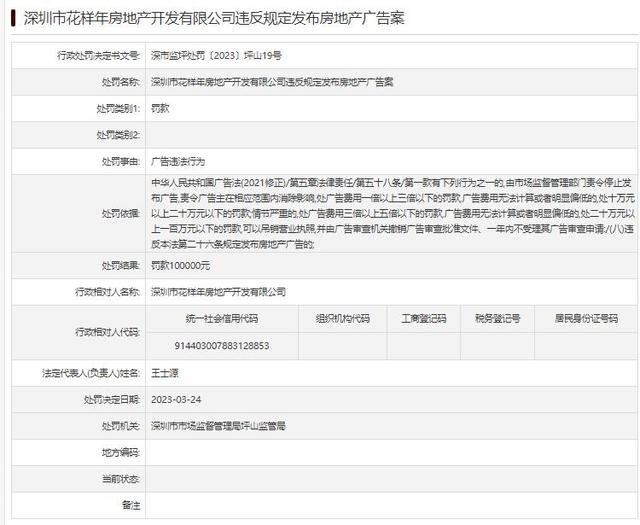Click the 处罚名称 label

[121, 82]
